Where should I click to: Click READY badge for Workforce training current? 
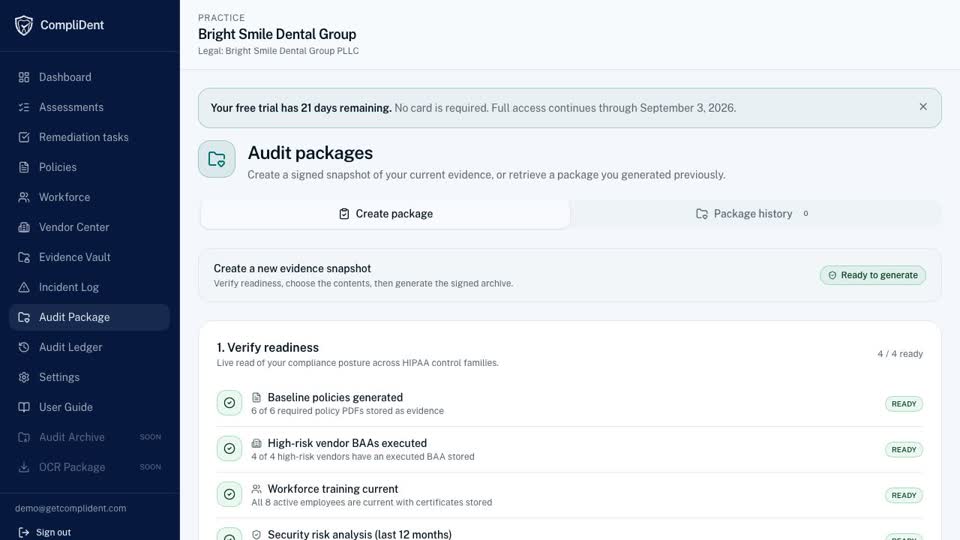coord(904,495)
